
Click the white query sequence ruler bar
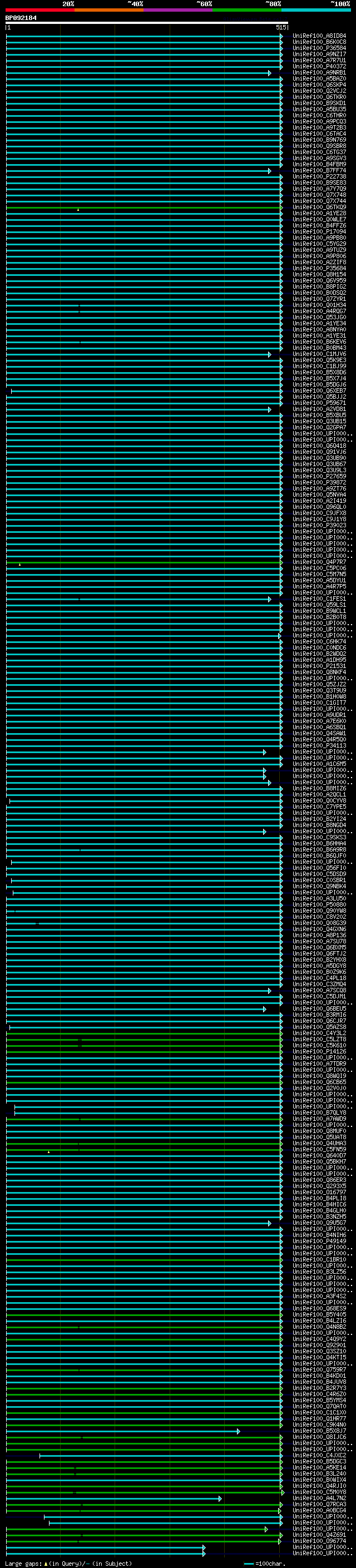point(147,22)
